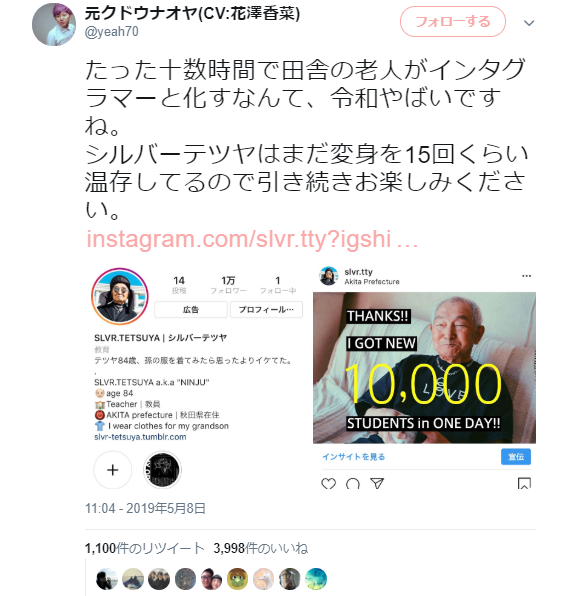This screenshot has width=566, height=596.
Task: Click the blue 宣伝 promote button
Action: click(x=516, y=457)
